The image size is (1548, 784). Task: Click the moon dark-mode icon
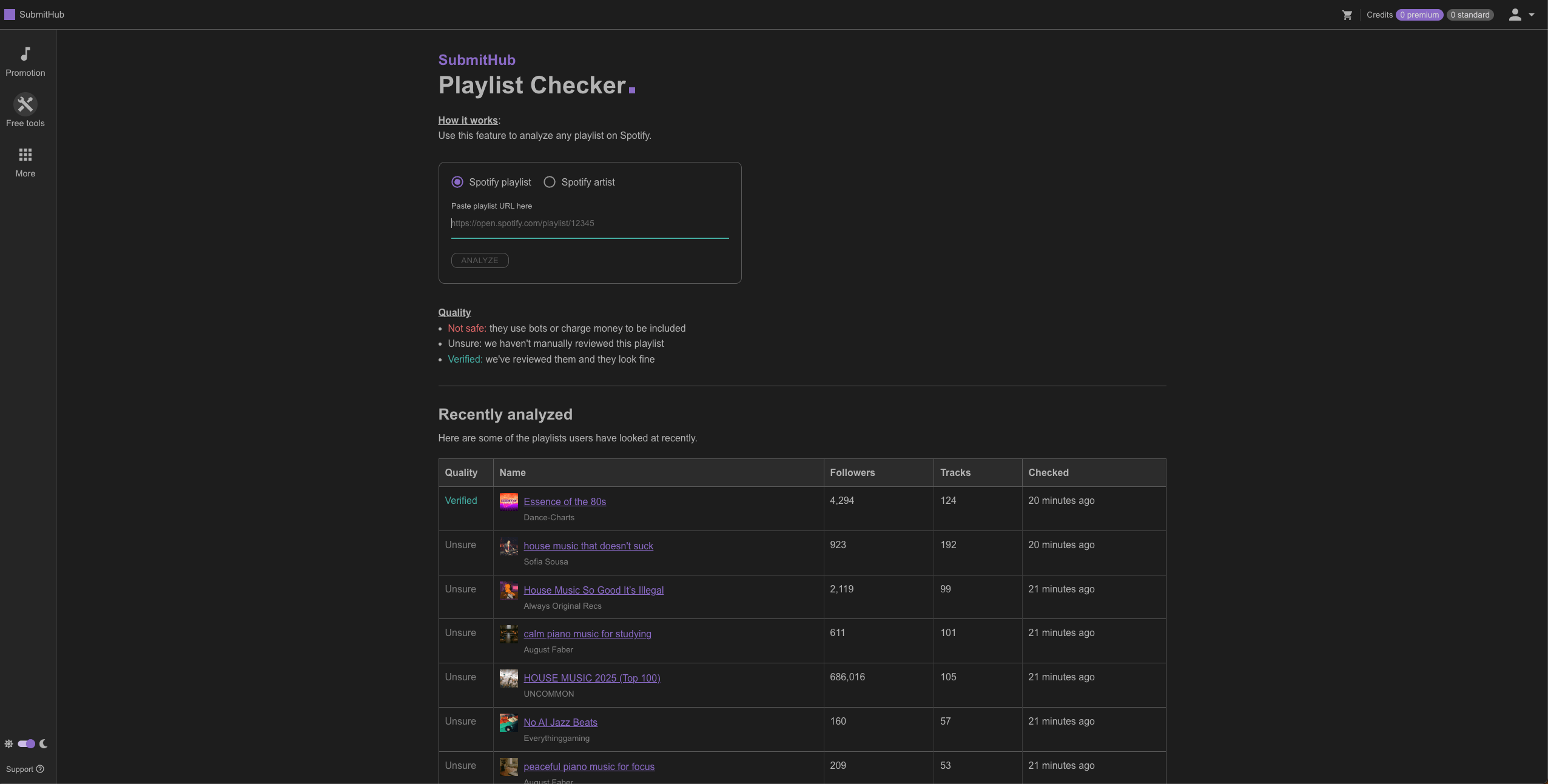(x=44, y=743)
